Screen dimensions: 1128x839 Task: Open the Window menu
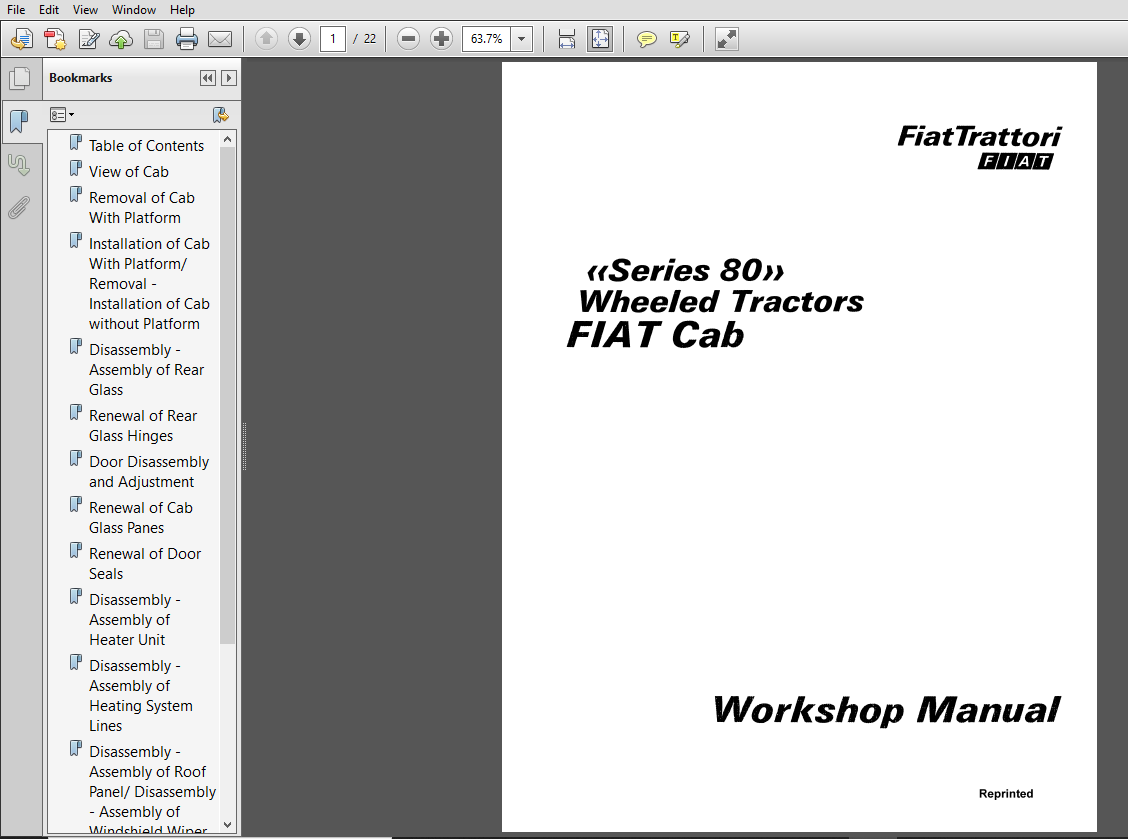tap(134, 9)
